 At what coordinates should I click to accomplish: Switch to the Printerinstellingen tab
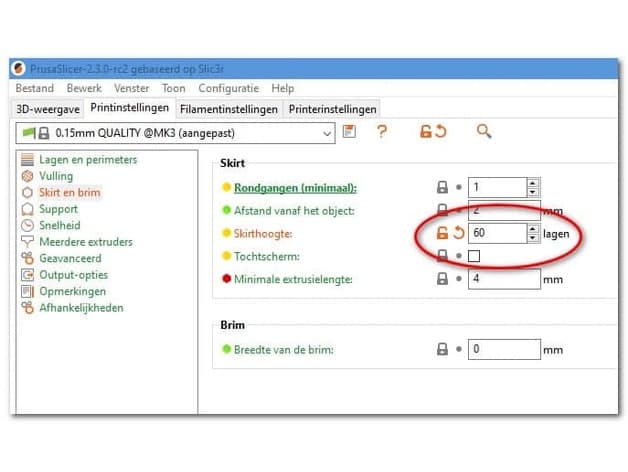[x=332, y=109]
